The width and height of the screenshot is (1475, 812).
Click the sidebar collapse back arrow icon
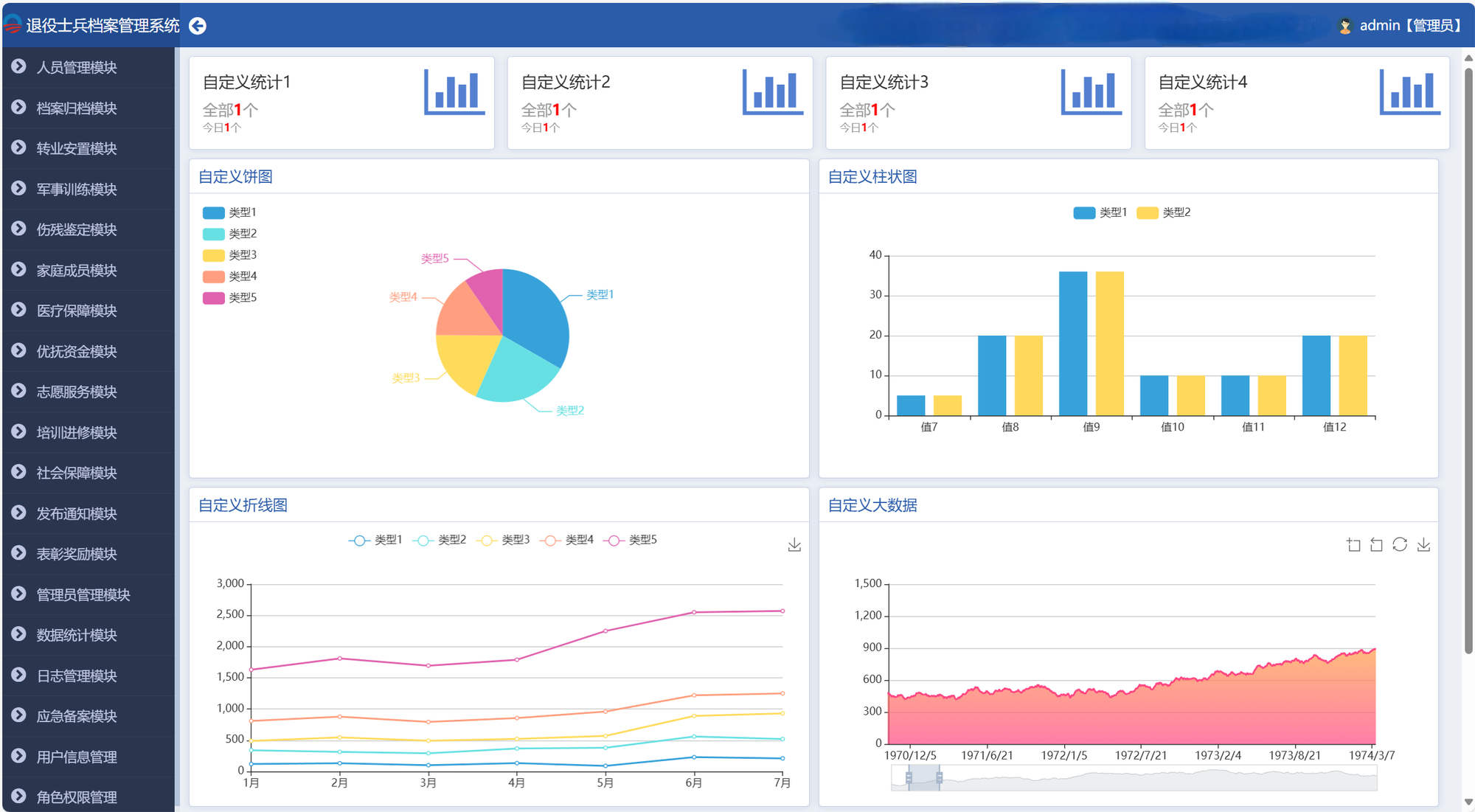[x=198, y=26]
